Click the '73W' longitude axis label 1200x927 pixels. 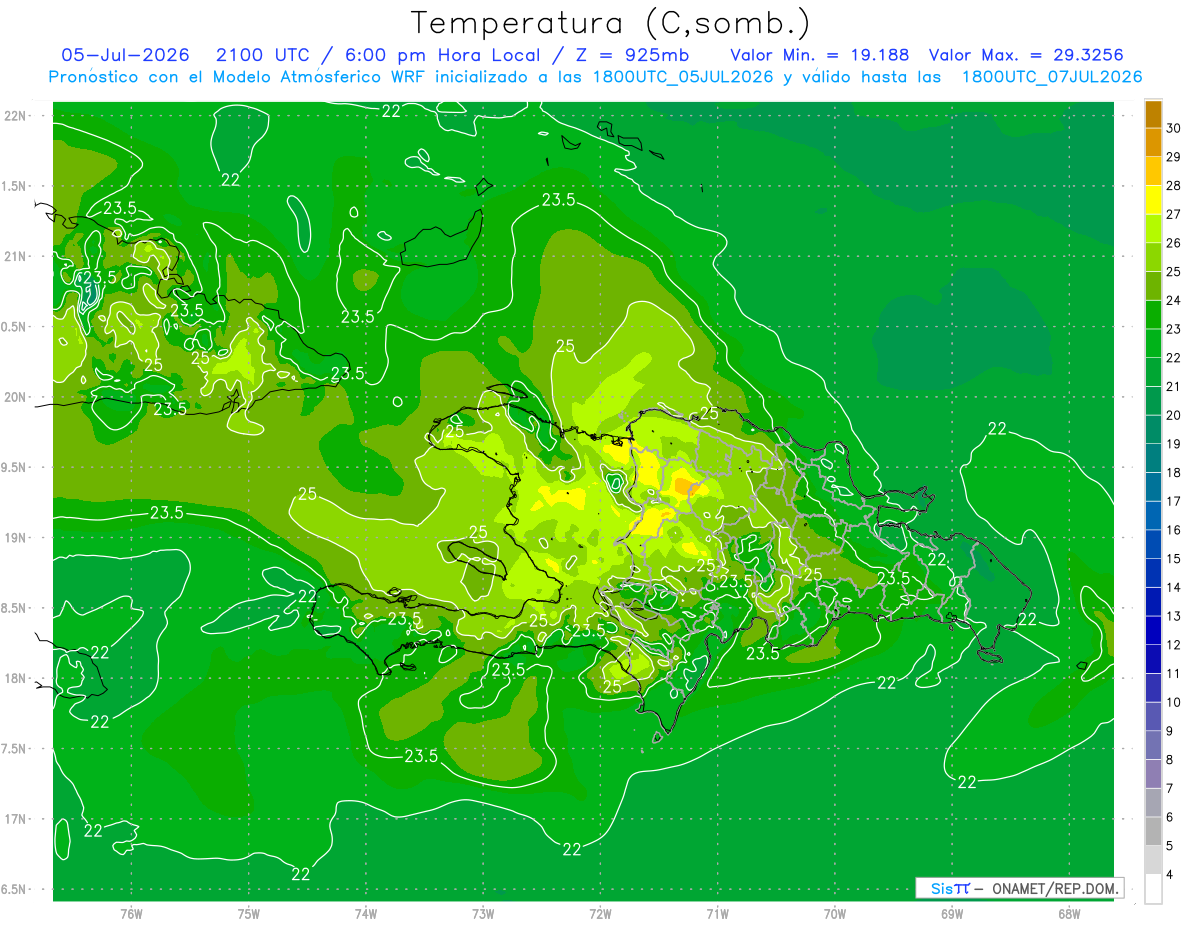483,914
